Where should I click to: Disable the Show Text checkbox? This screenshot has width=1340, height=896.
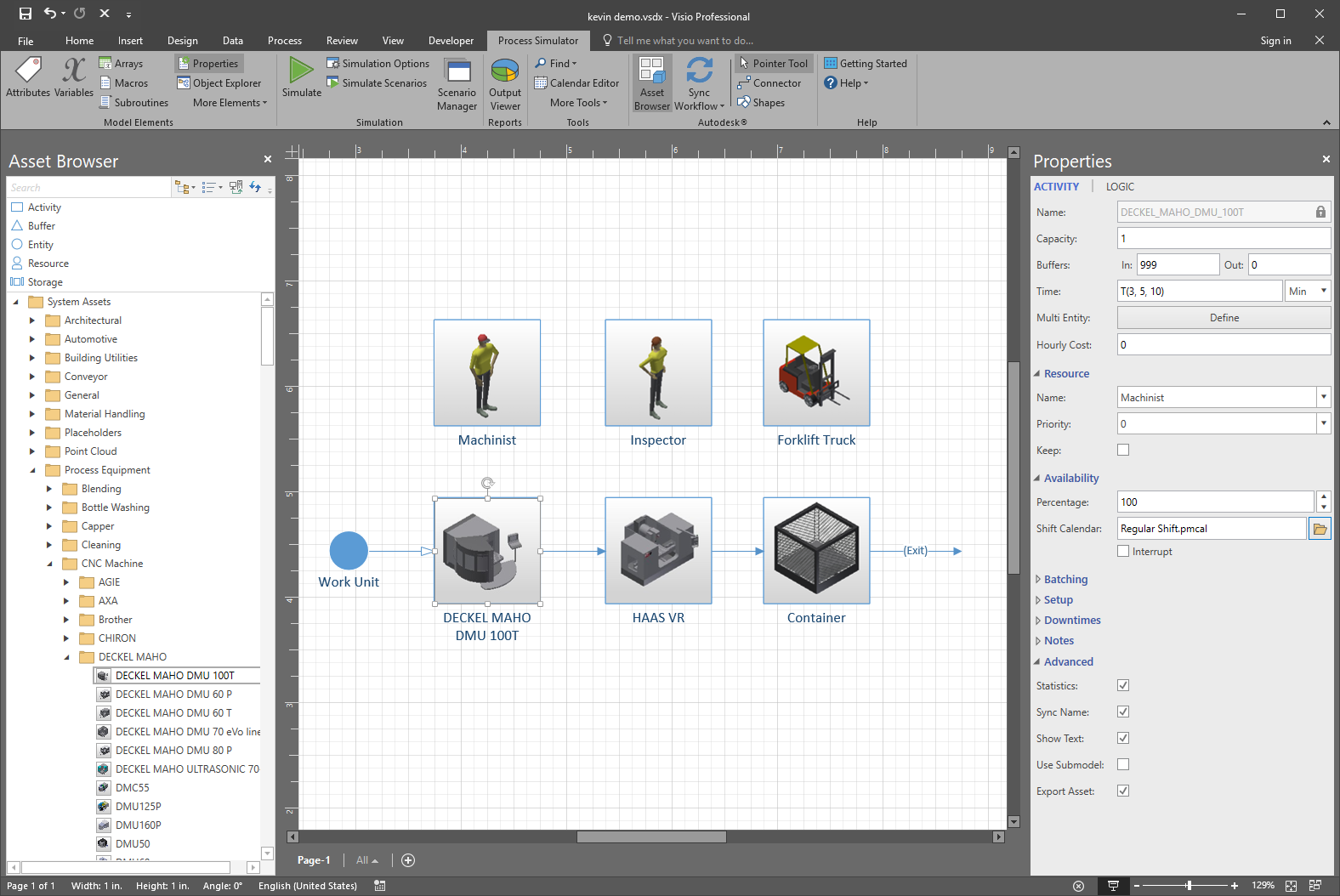1123,738
